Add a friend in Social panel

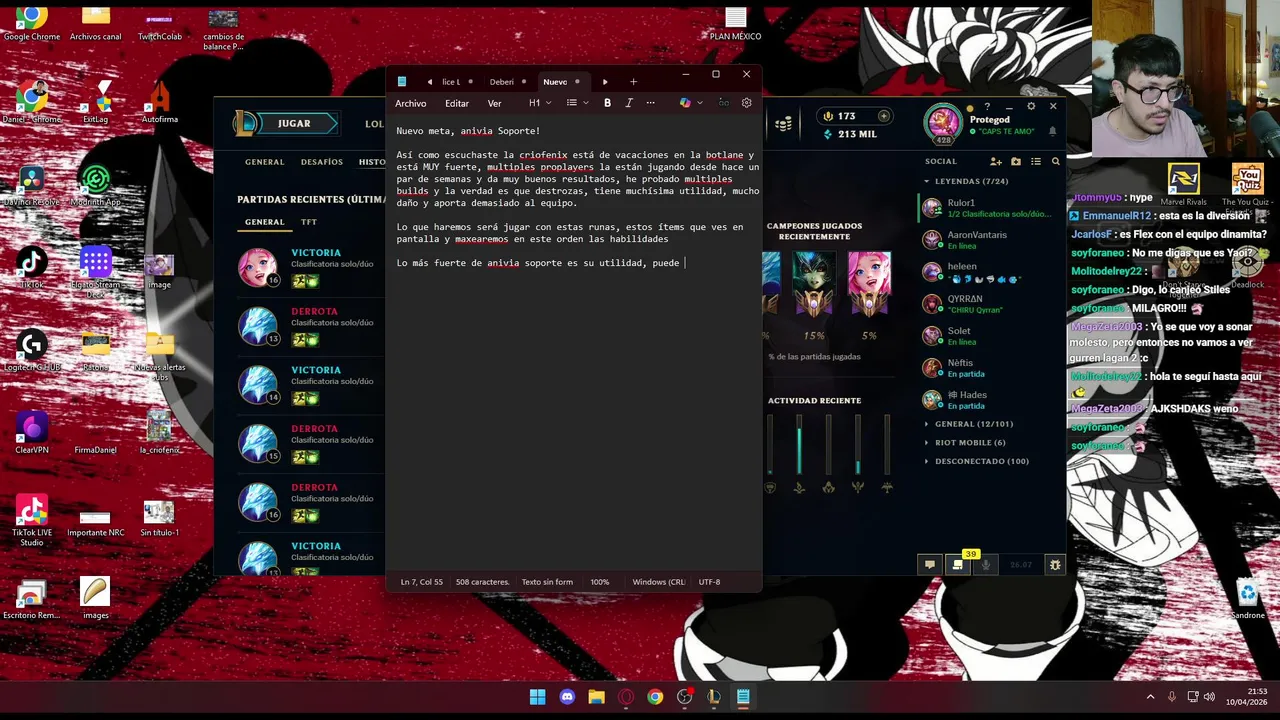click(x=996, y=161)
